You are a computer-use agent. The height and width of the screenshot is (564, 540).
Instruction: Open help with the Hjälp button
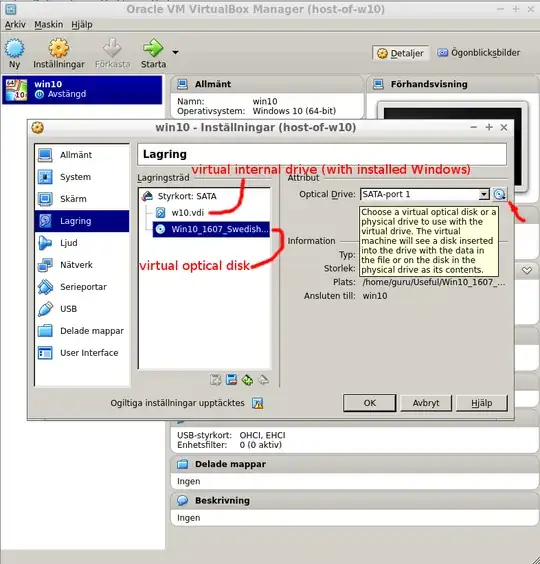tap(482, 403)
